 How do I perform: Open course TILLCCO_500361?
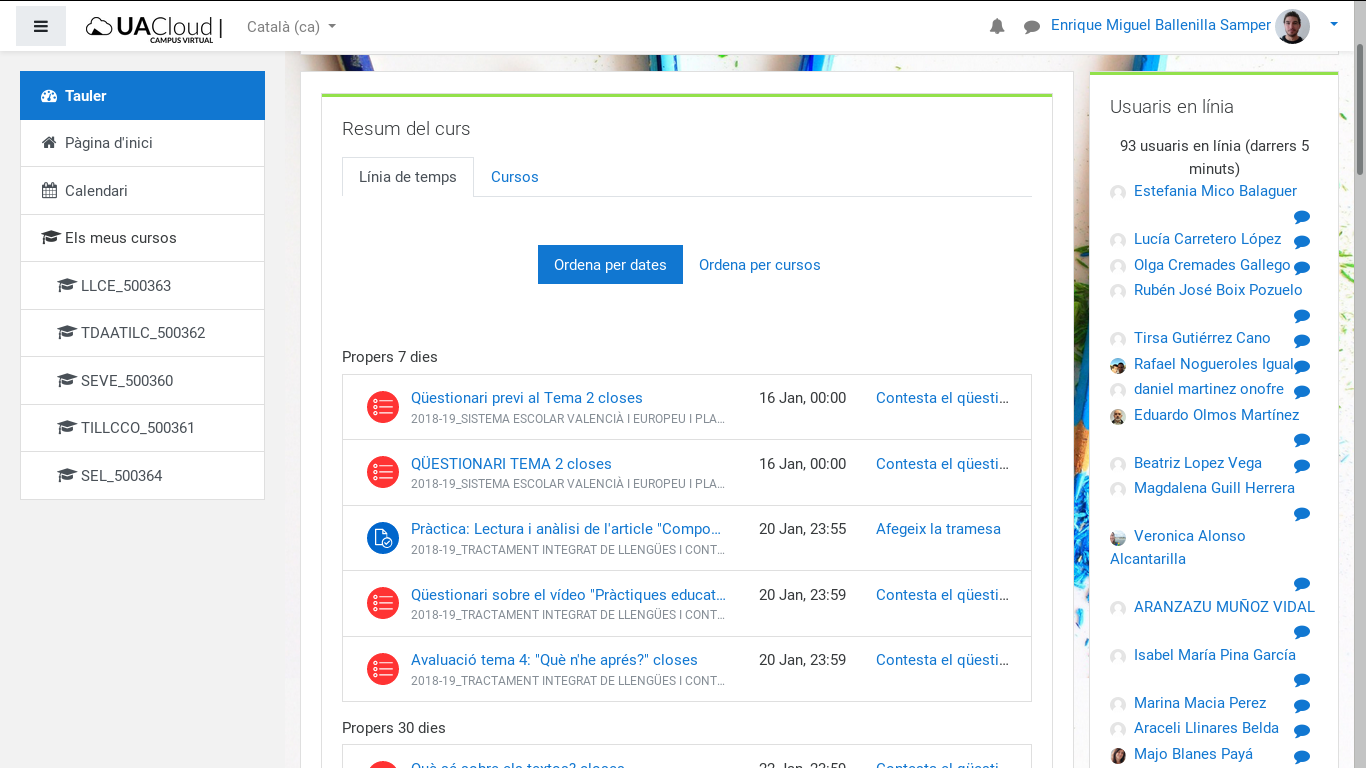point(142,428)
